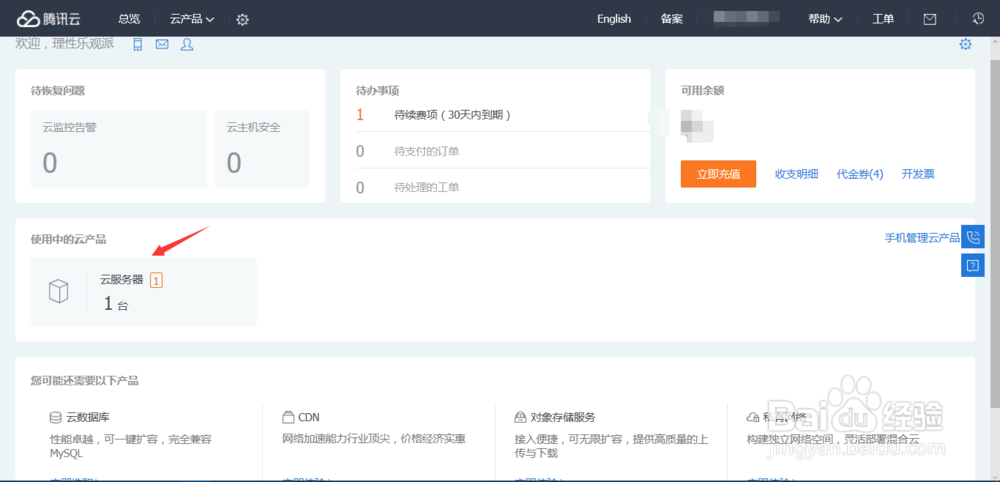Switch language to English
1000x482 pixels.
(x=614, y=19)
